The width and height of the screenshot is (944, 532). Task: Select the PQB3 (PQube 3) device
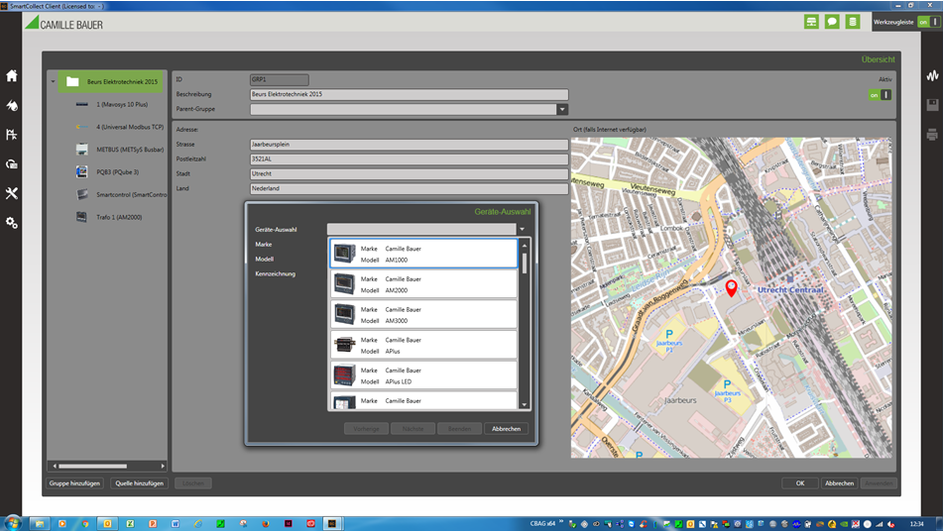pyautogui.click(x=108, y=172)
